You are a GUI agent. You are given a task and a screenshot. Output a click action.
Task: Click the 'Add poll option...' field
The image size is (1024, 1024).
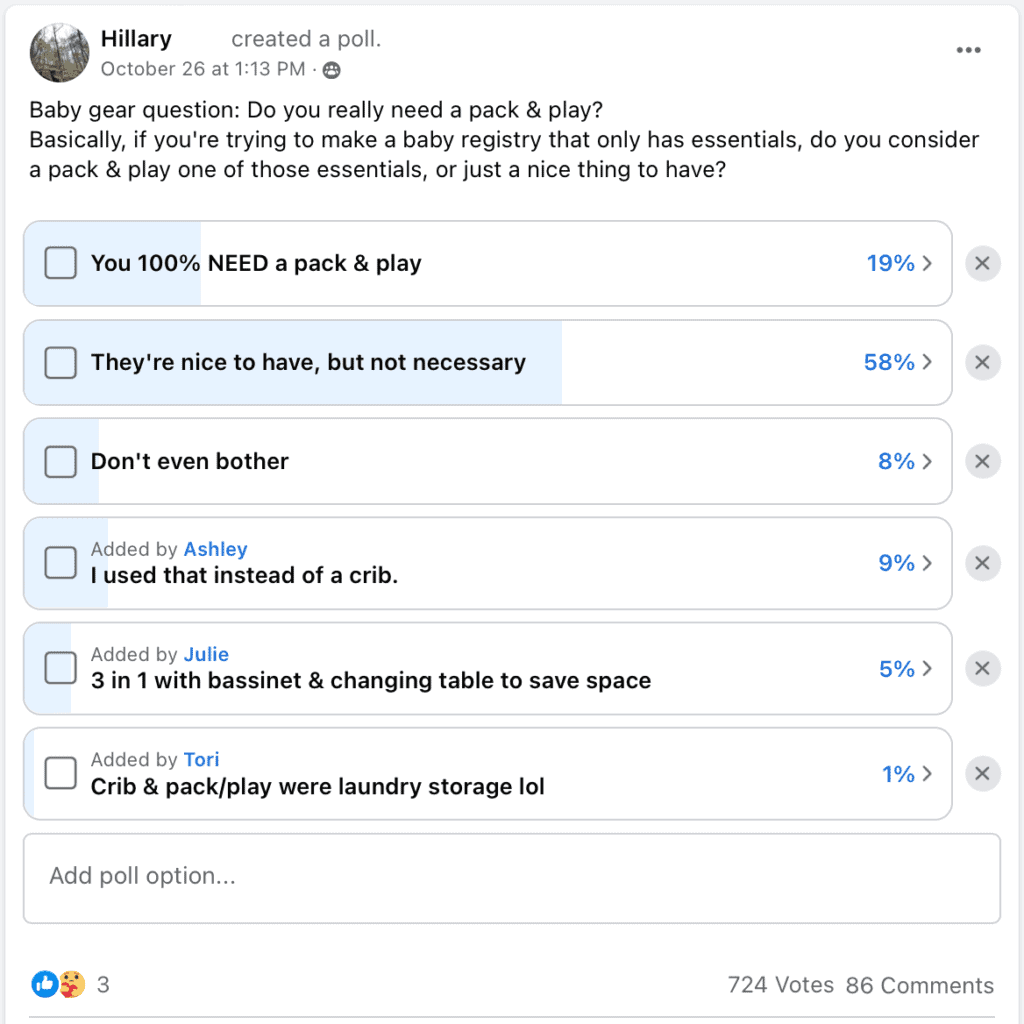(512, 878)
